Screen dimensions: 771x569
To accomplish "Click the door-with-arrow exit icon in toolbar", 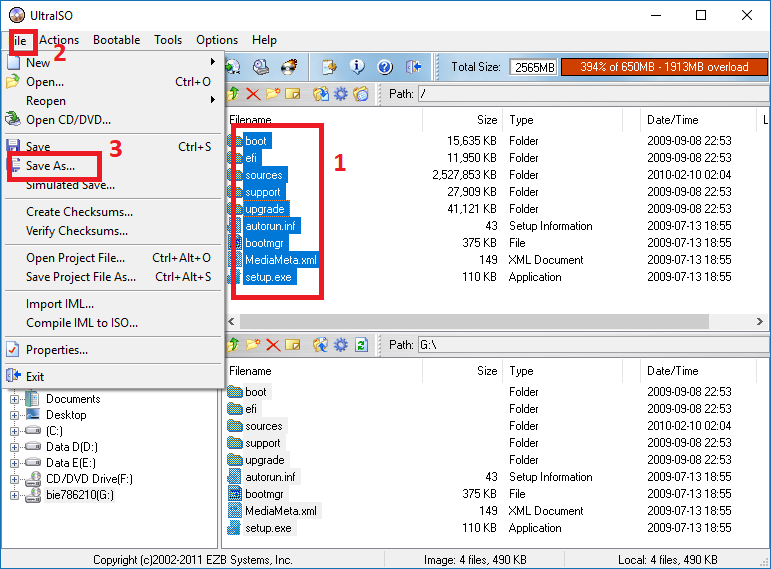I will pos(414,66).
